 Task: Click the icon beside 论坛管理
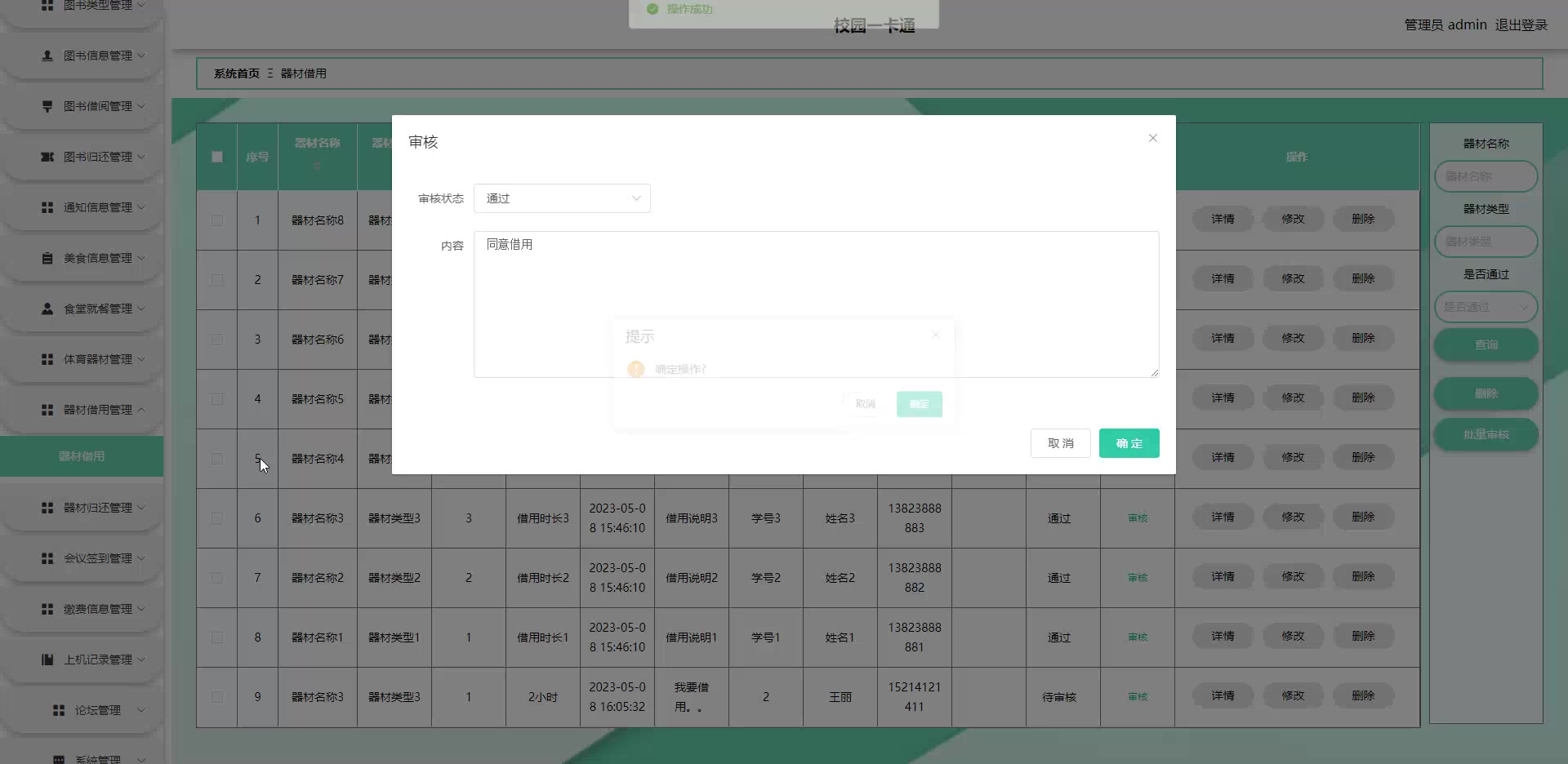(x=59, y=710)
